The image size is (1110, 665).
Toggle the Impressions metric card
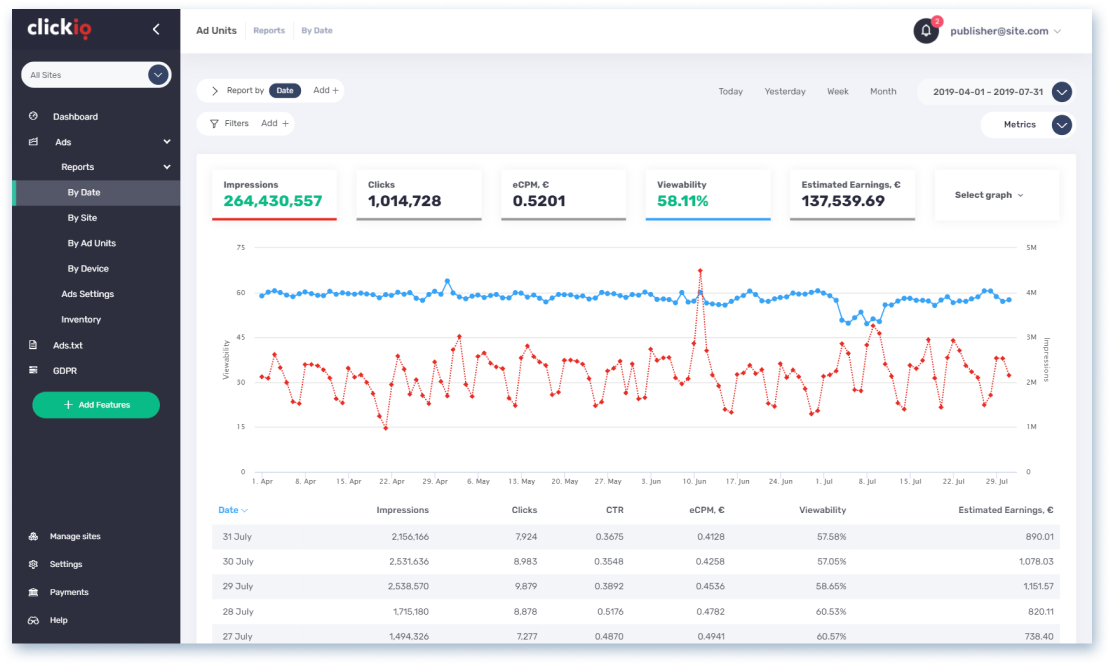click(274, 194)
